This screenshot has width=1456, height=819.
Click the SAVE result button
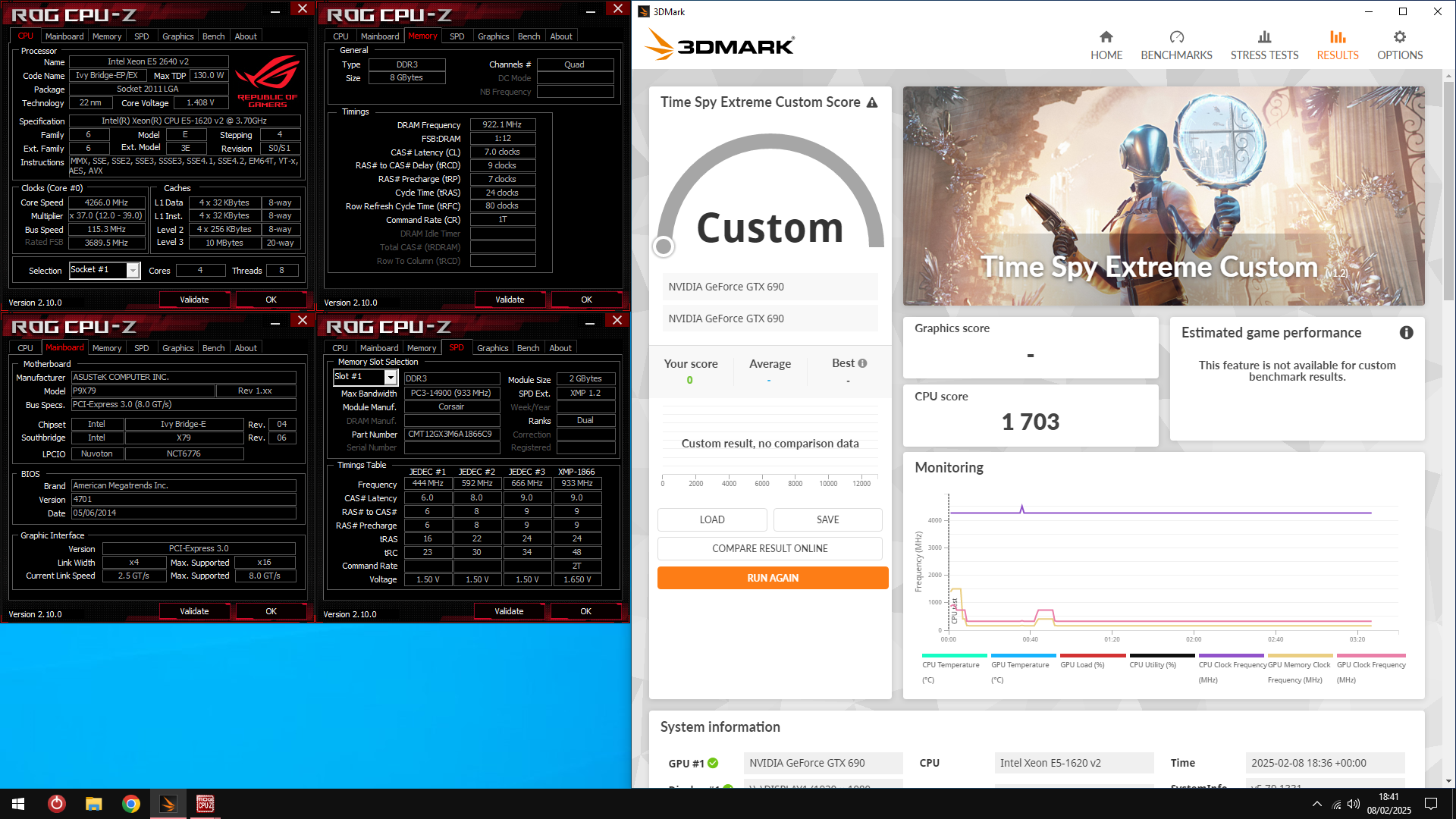827,519
